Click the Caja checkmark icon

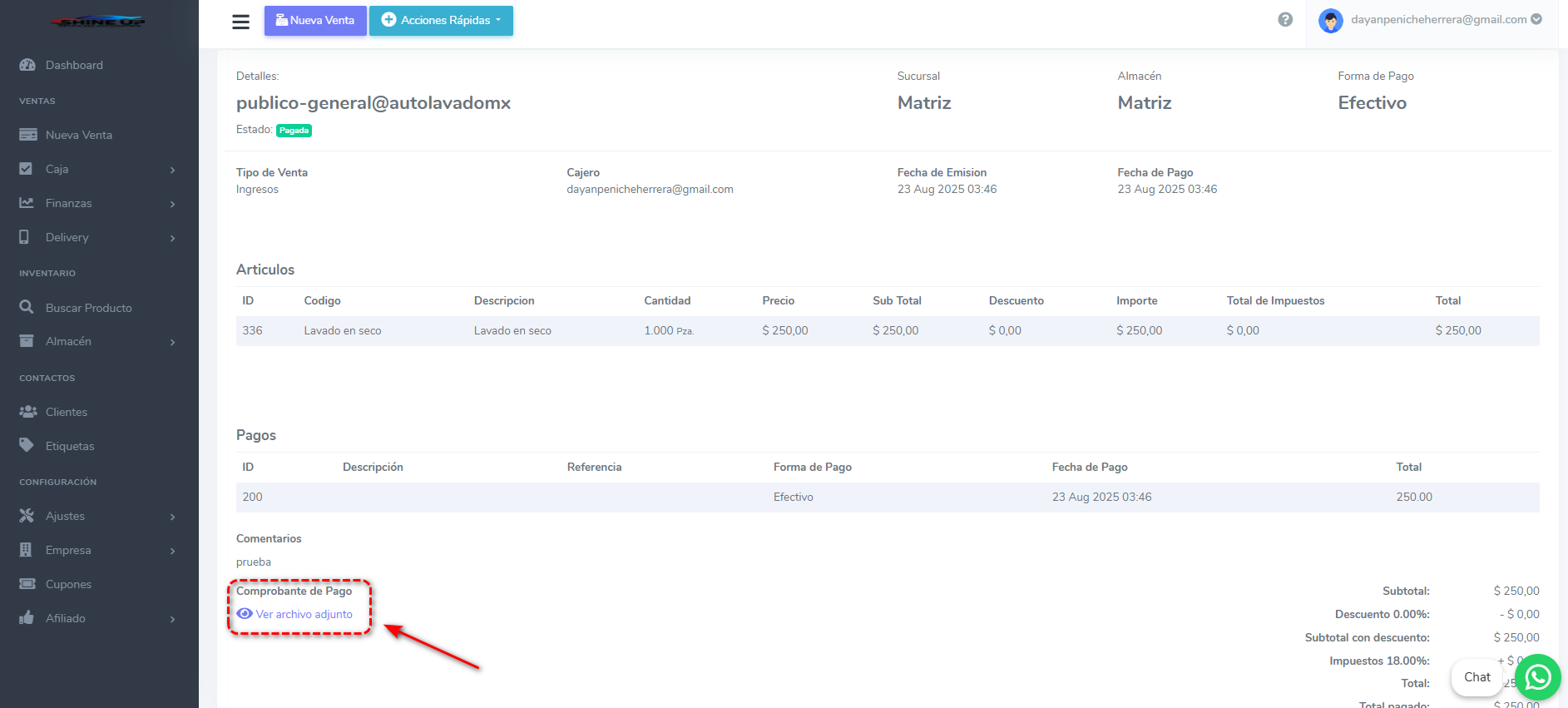(26, 169)
